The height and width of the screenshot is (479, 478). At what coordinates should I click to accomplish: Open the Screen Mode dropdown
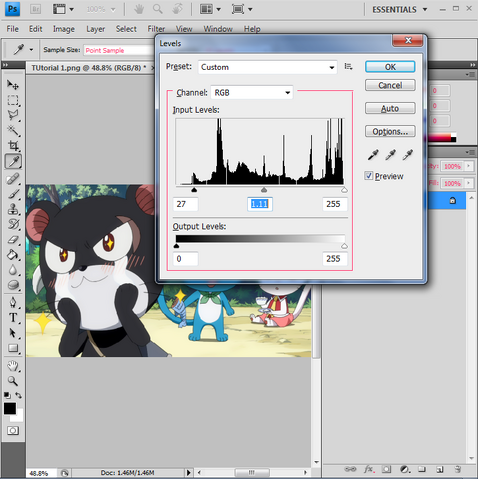click(x=242, y=9)
